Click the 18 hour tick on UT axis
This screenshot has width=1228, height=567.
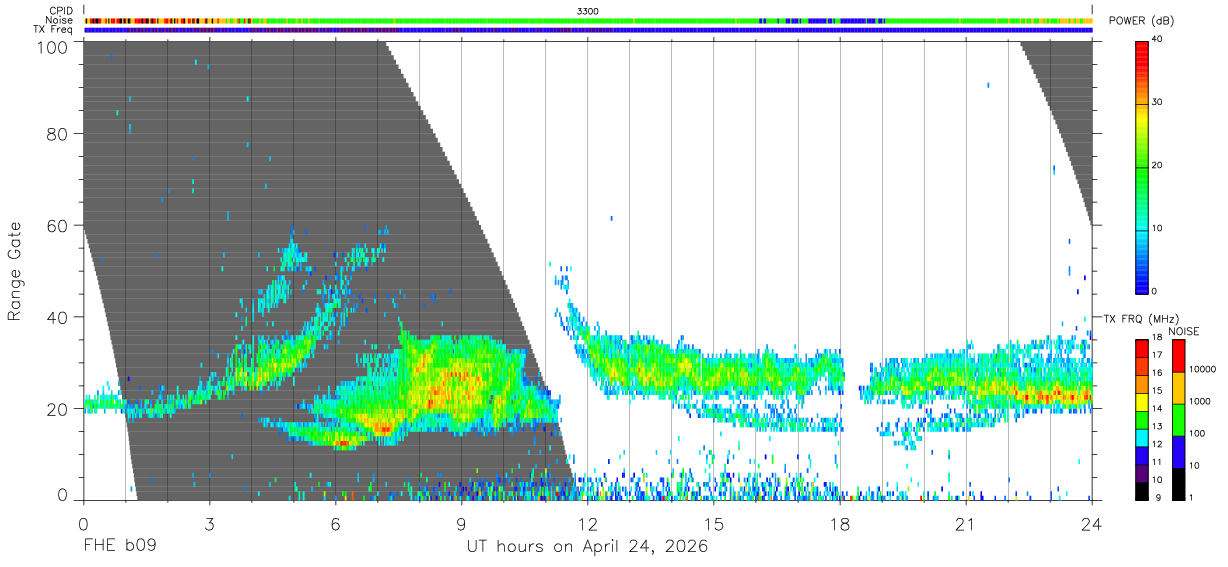click(x=840, y=522)
